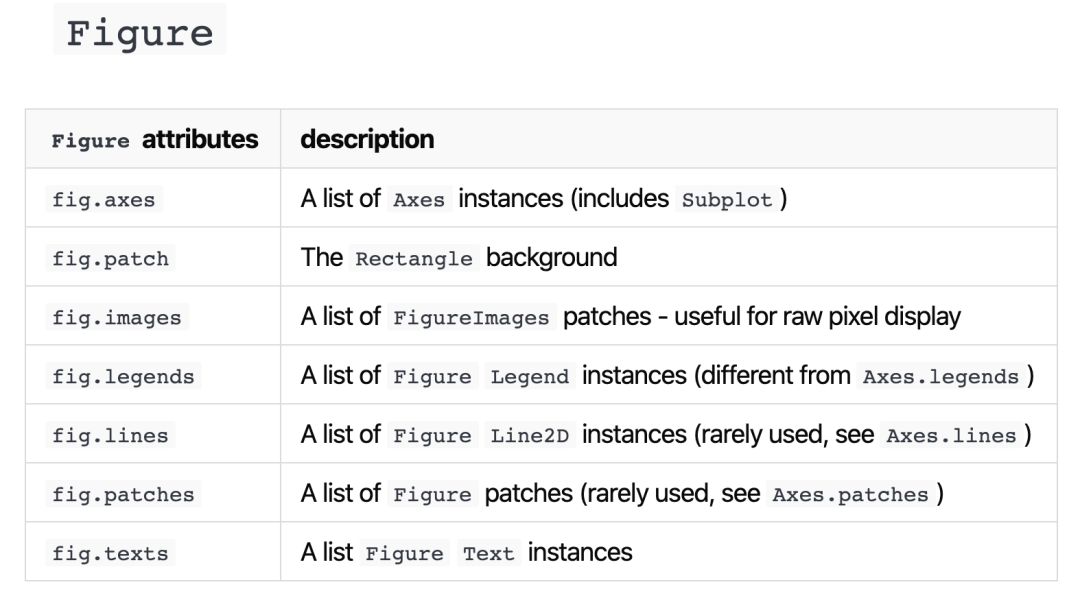
Task: Click the fig.patches attribute code
Action: (123, 495)
